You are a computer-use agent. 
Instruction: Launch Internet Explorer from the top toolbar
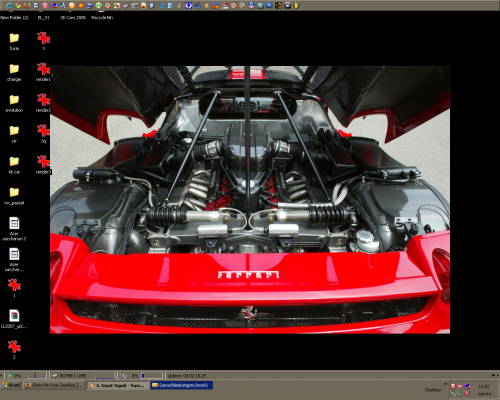[9, 5]
